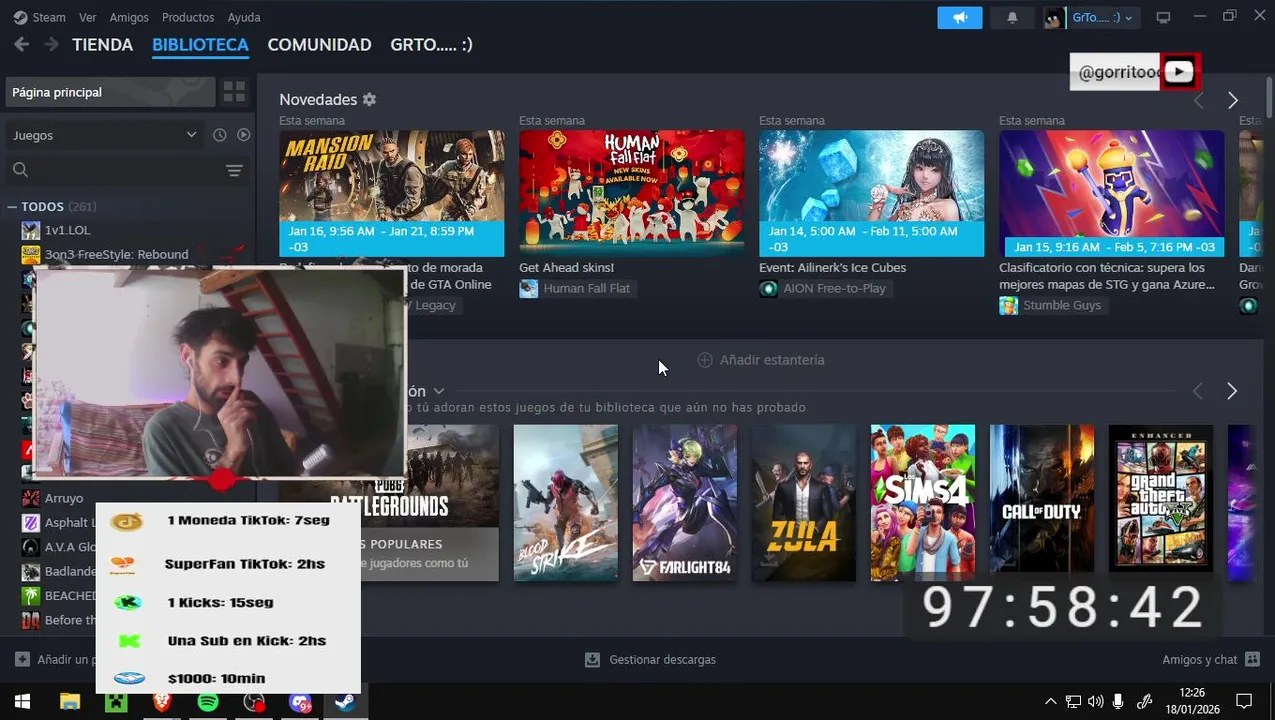The image size is (1275, 720).
Task: Open Novedades settings gear
Action: coord(369,100)
